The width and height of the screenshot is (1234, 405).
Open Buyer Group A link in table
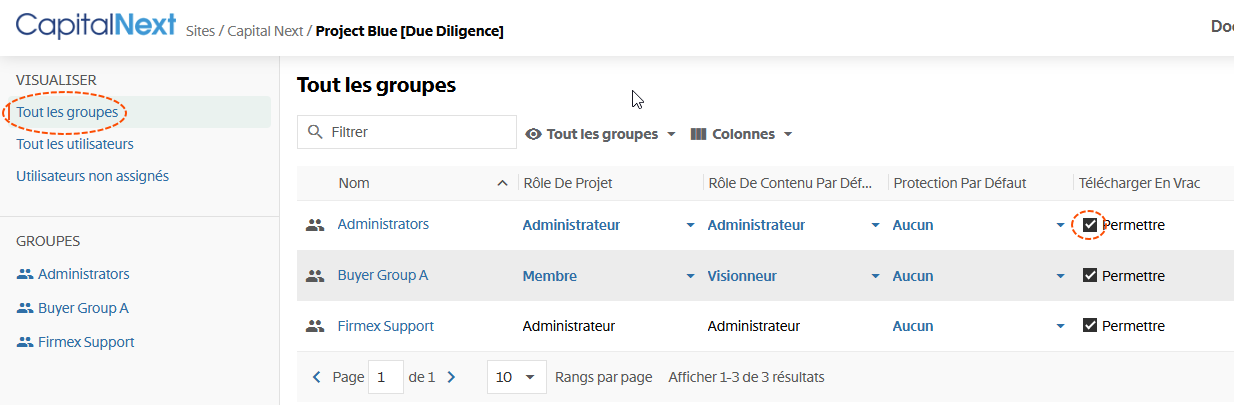pyautogui.click(x=383, y=275)
